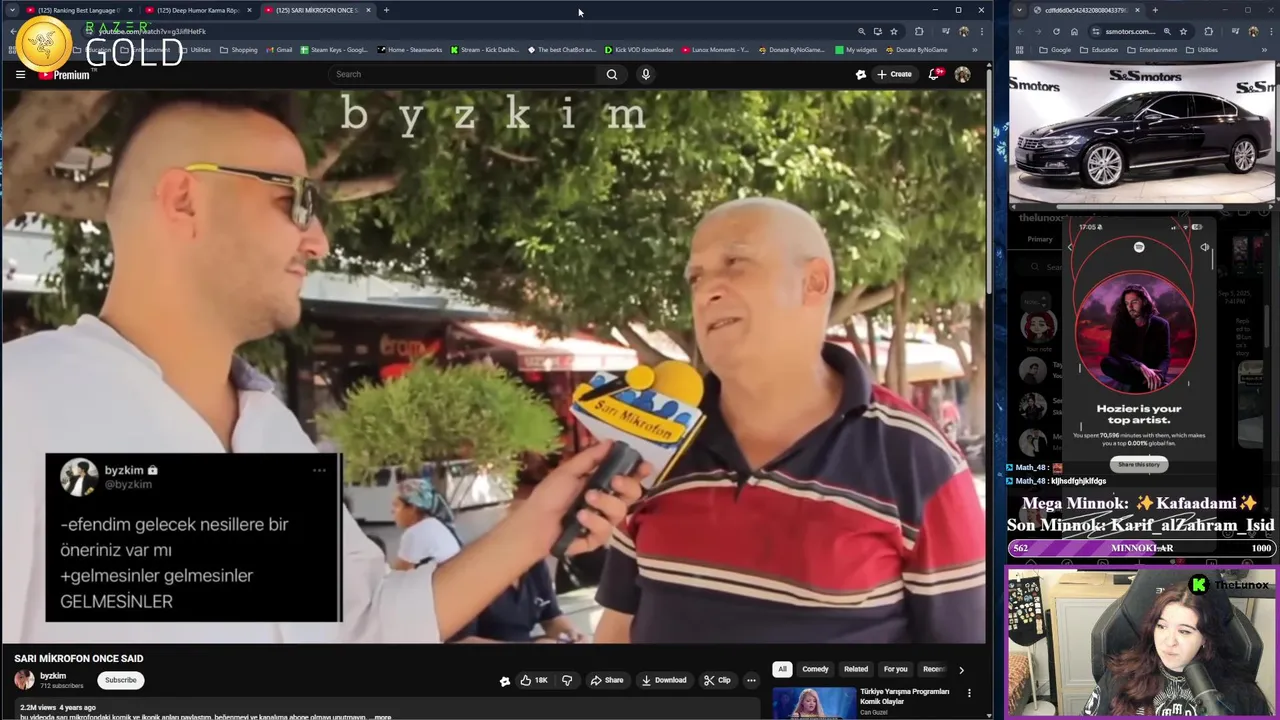Open the video settings sparkle icon beside like
The height and width of the screenshot is (720, 1280).
point(505,681)
